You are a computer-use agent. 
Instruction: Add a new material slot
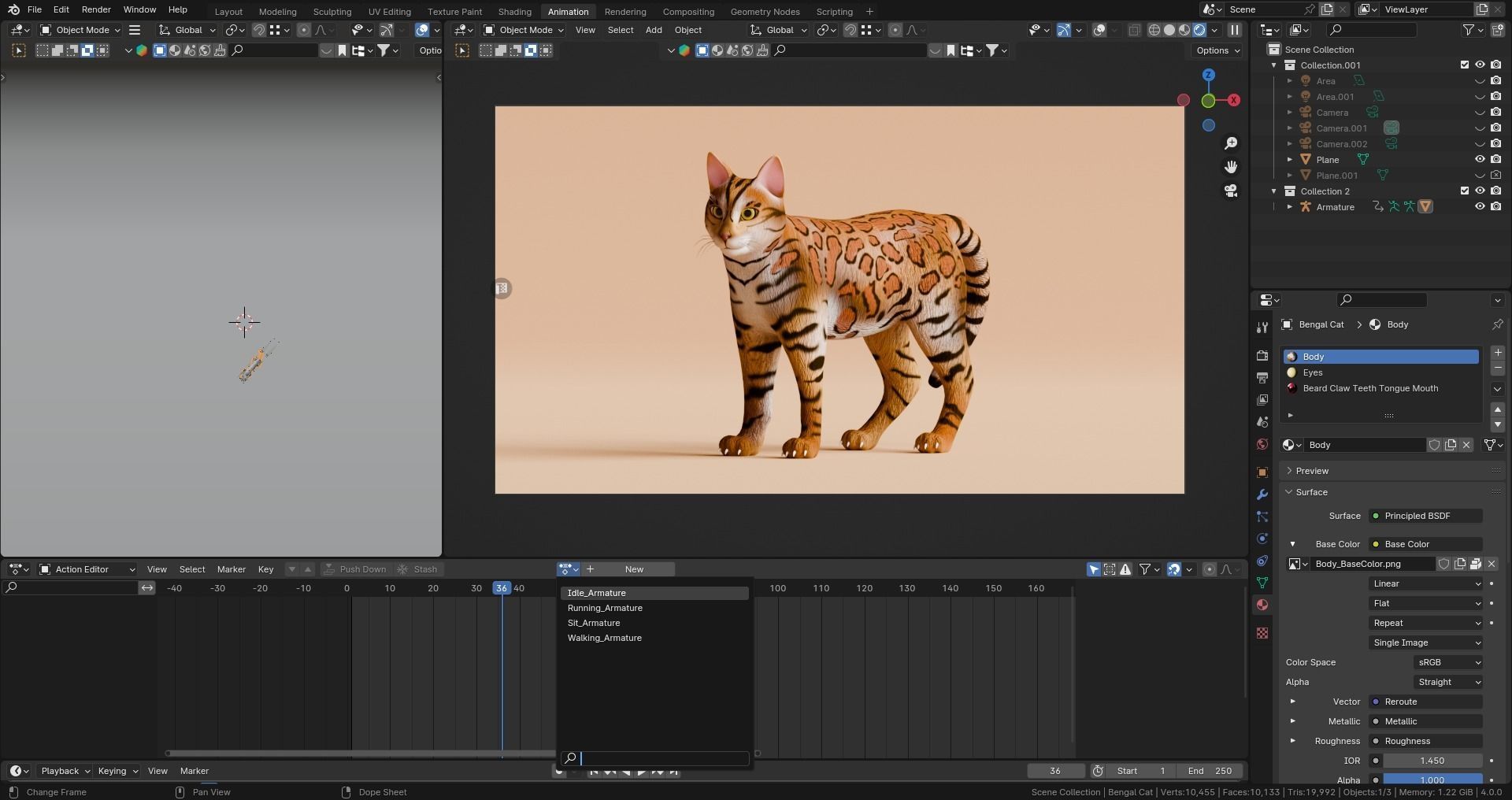coord(1498,353)
